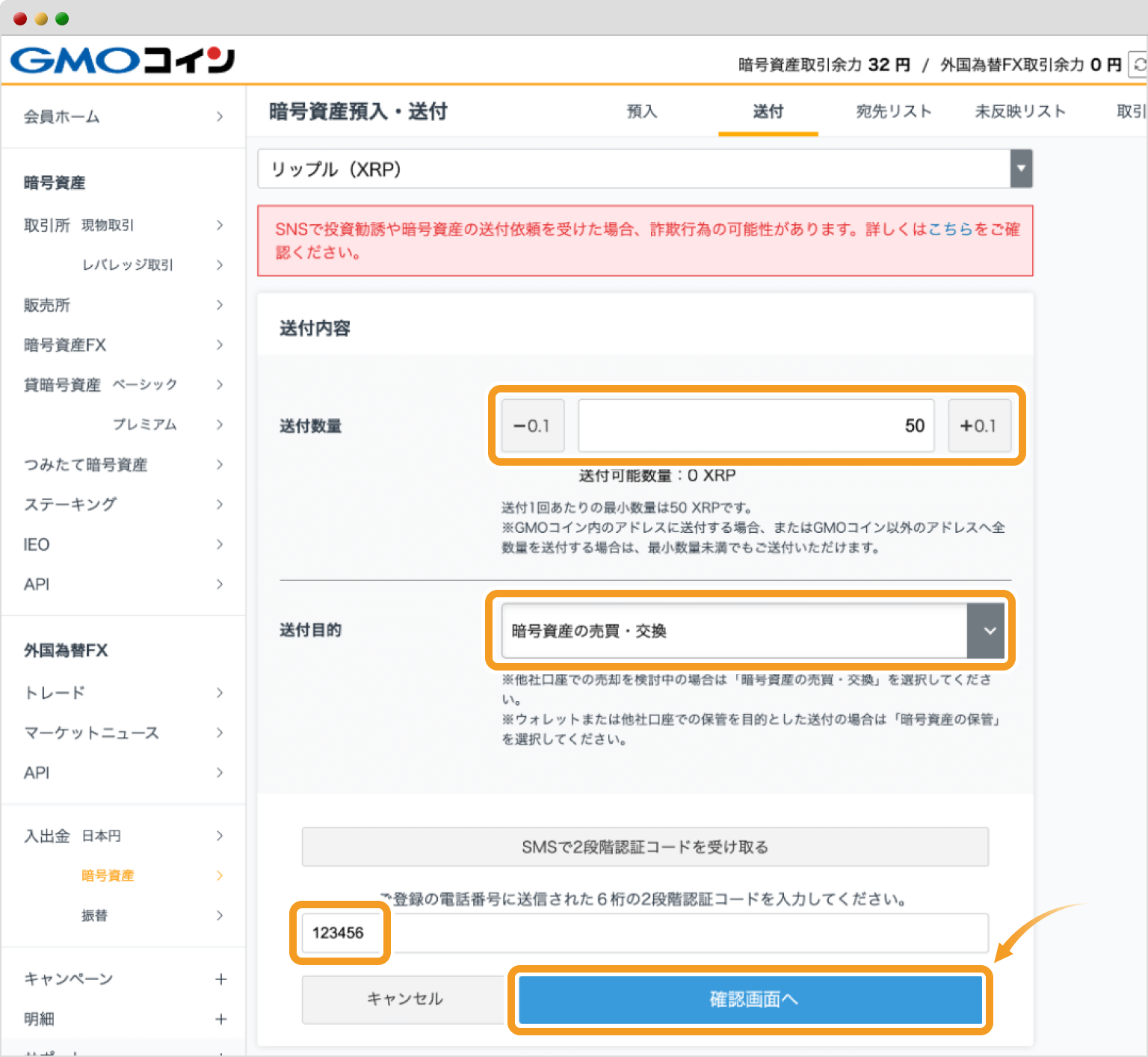Increase amount with +0.1 button

coord(979,425)
